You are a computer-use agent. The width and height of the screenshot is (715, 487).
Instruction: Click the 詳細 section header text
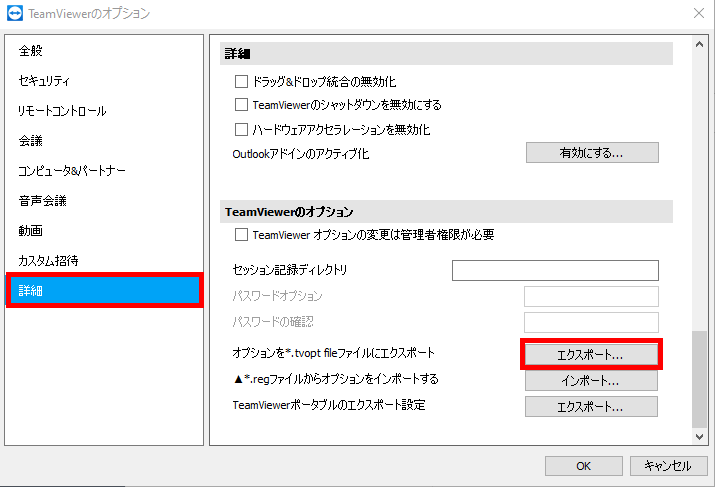click(x=238, y=54)
